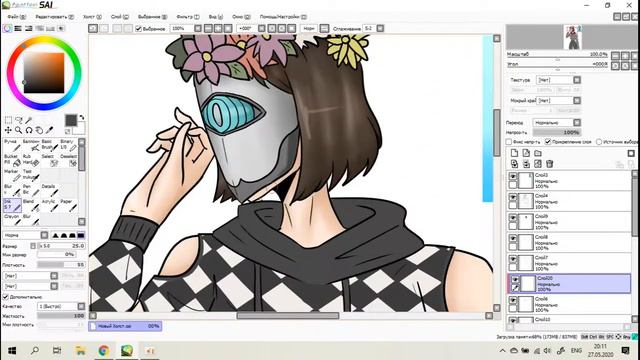Image resolution: width=640 pixels, height=360 pixels.
Task: Hide layer Слой8 with its eye icon
Action: tap(513, 238)
